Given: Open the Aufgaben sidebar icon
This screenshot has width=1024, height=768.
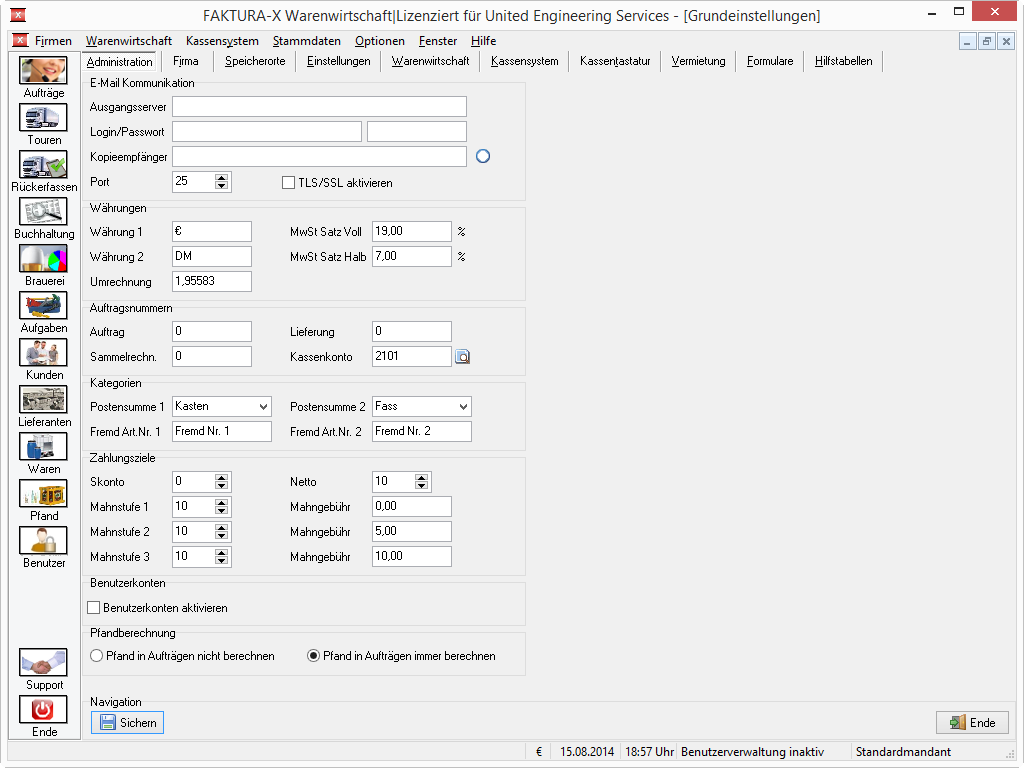Looking at the screenshot, I should coord(43,306).
